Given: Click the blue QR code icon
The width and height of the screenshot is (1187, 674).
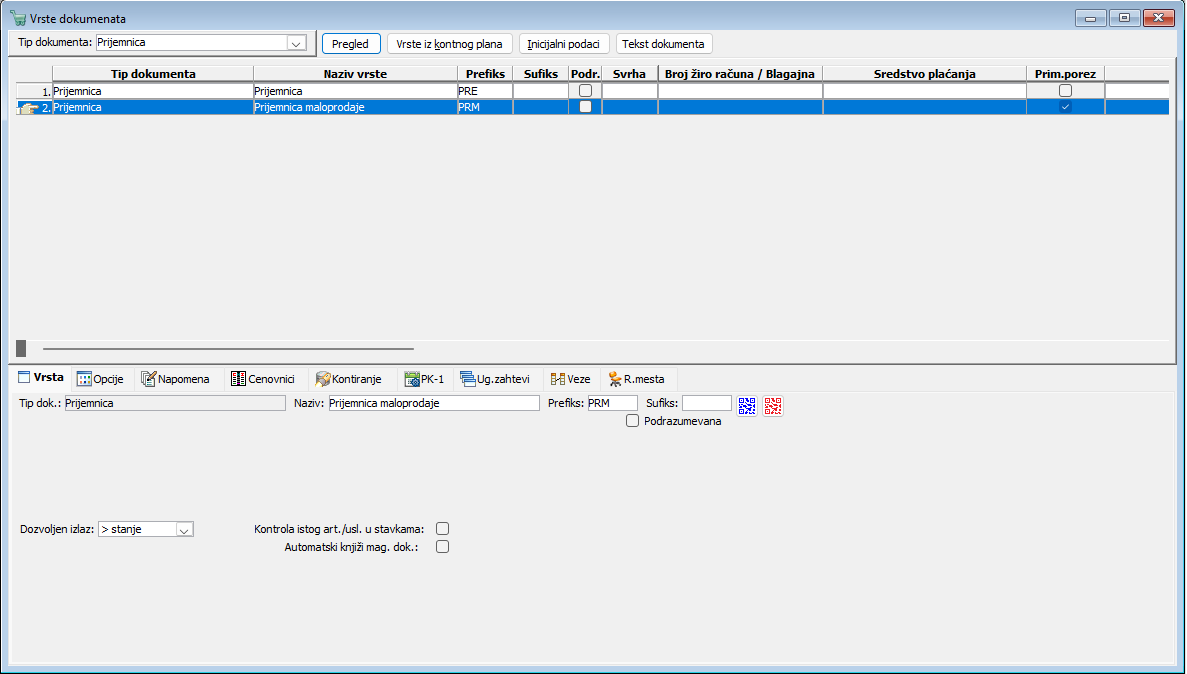Looking at the screenshot, I should pos(748,405).
